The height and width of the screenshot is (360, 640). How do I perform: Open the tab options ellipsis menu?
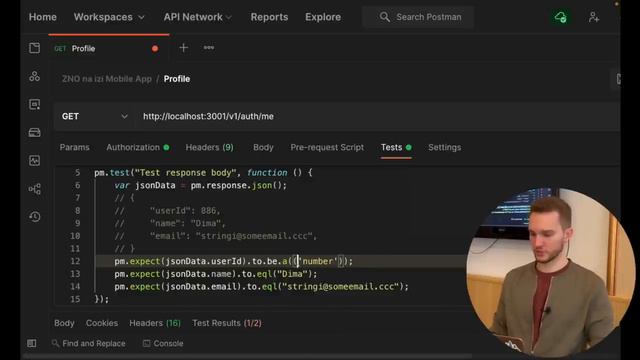(209, 48)
